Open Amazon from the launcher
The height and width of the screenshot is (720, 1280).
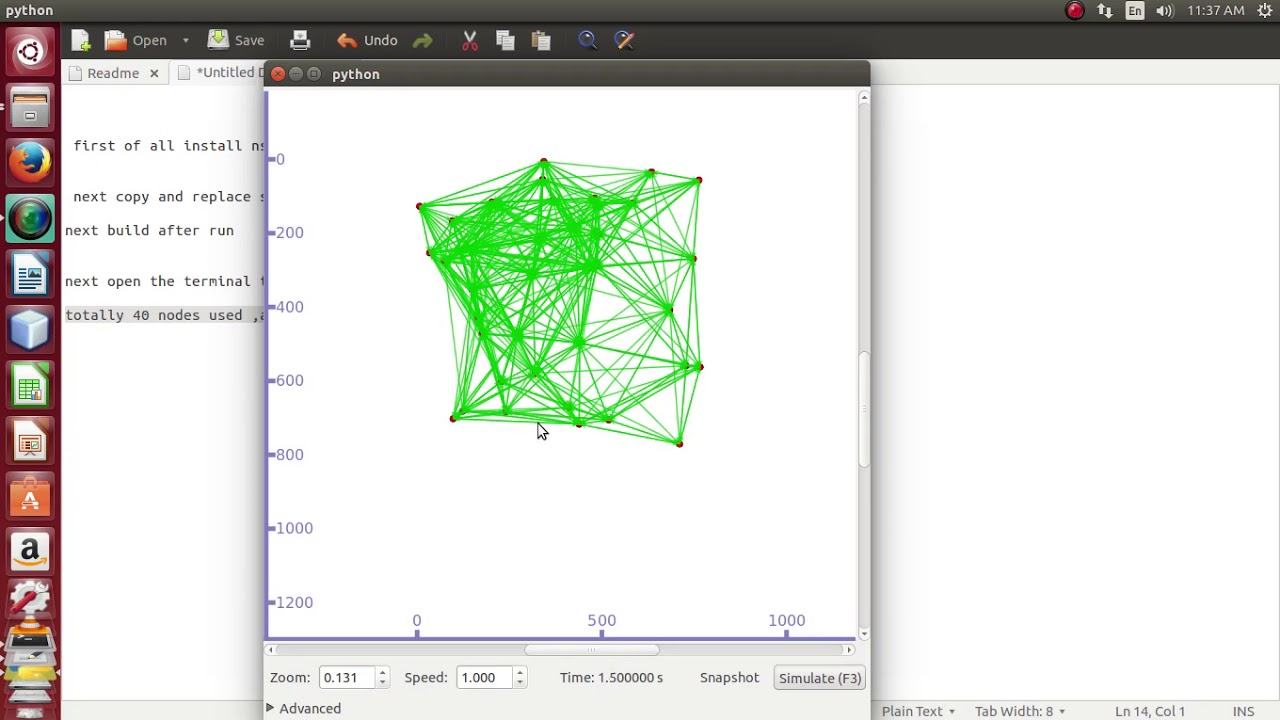pos(30,552)
